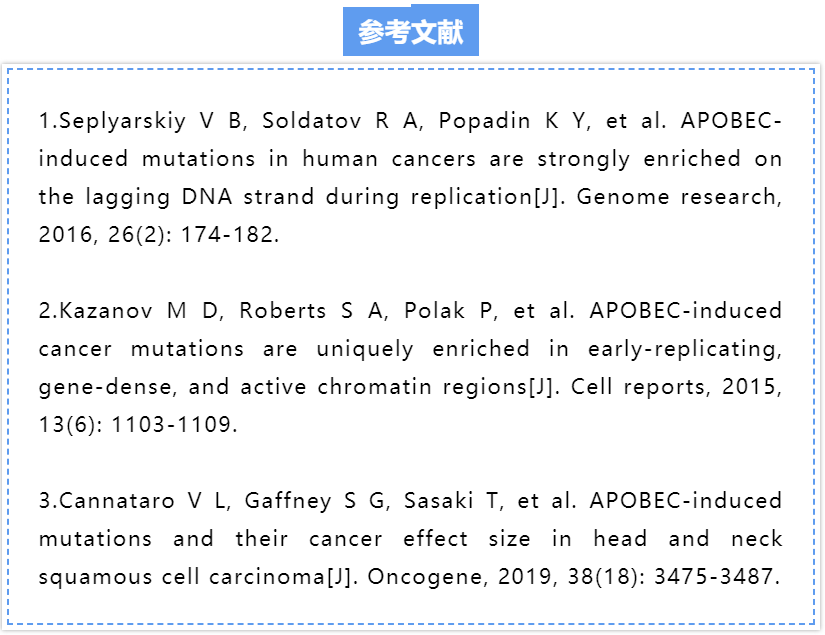Image resolution: width=825 pixels, height=635 pixels.
Task: Click the page range 1103-1109
Action: (x=172, y=425)
